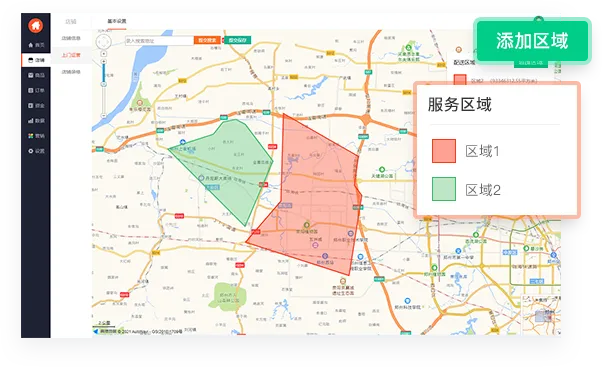Click the large 添加区域 button

[x=532, y=41]
